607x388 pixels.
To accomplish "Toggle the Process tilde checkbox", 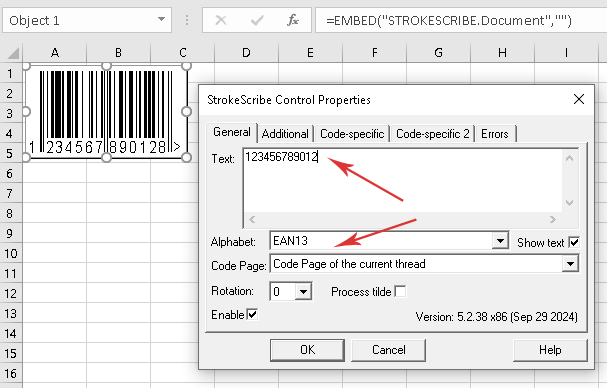I will [400, 291].
